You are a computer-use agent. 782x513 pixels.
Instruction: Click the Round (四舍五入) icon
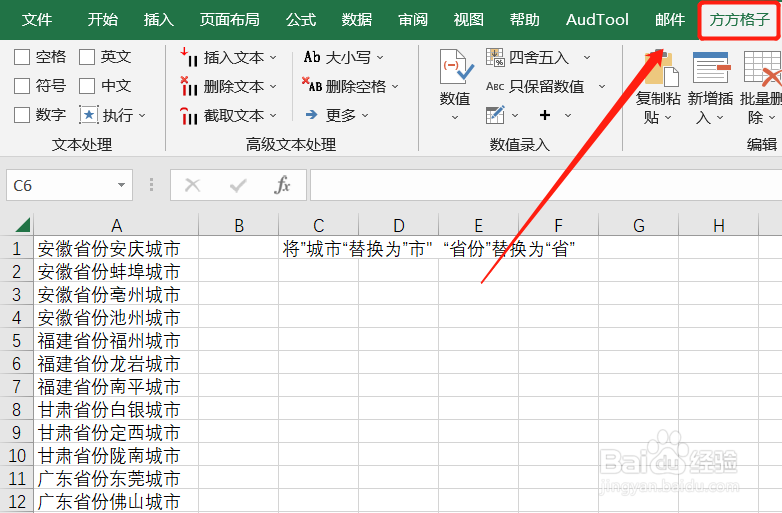pos(495,57)
